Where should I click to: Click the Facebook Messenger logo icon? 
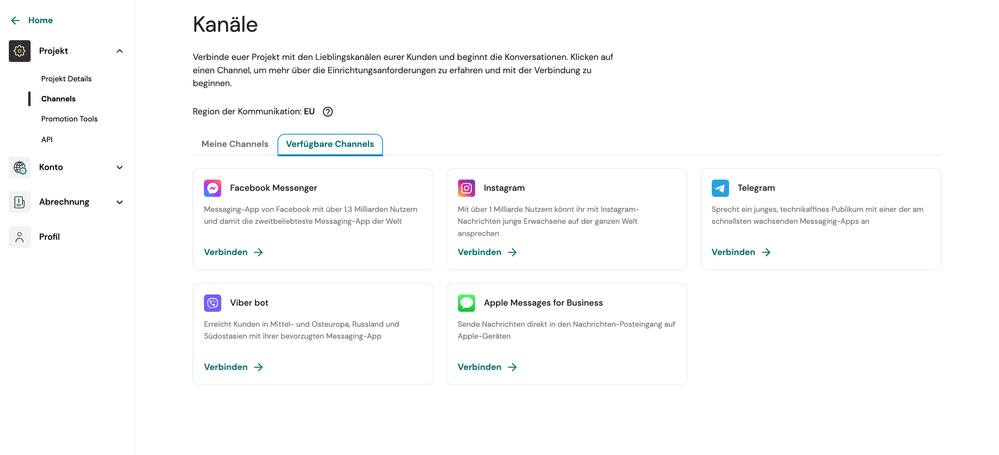212,188
